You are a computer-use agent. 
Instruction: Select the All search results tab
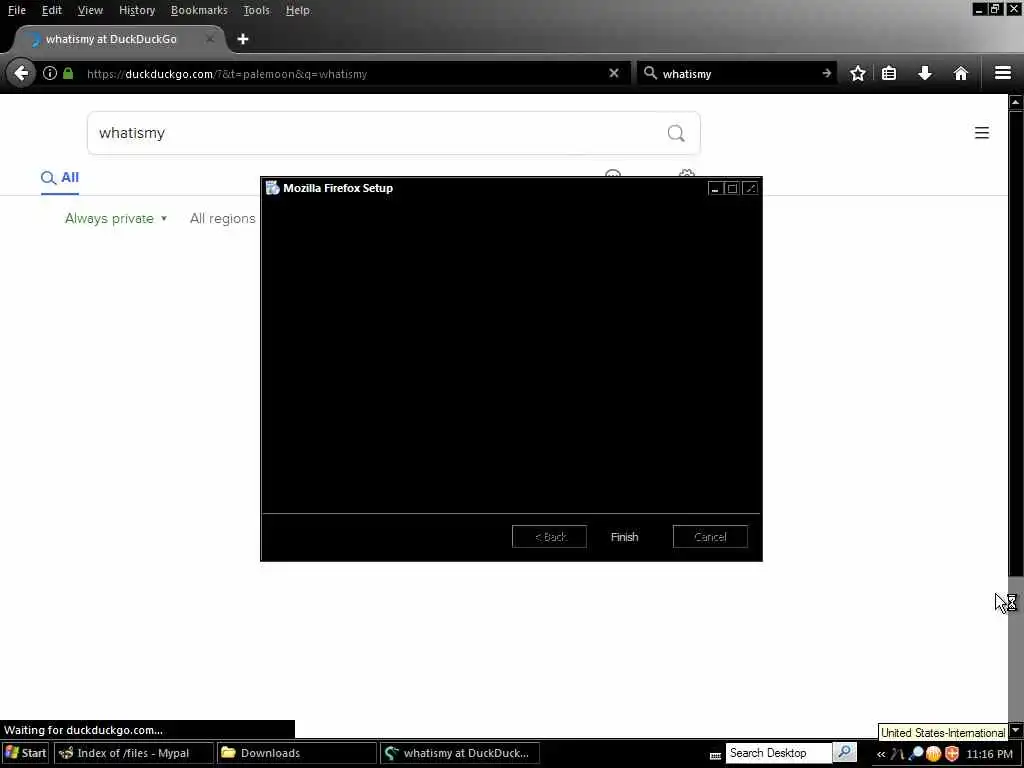60,178
